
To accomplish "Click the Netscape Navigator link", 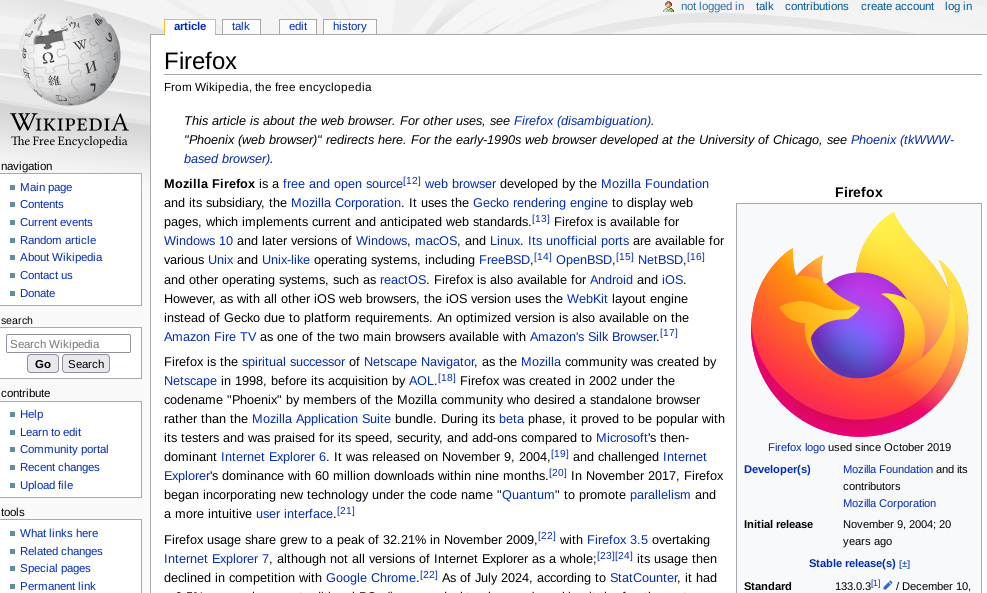I will click(419, 362).
